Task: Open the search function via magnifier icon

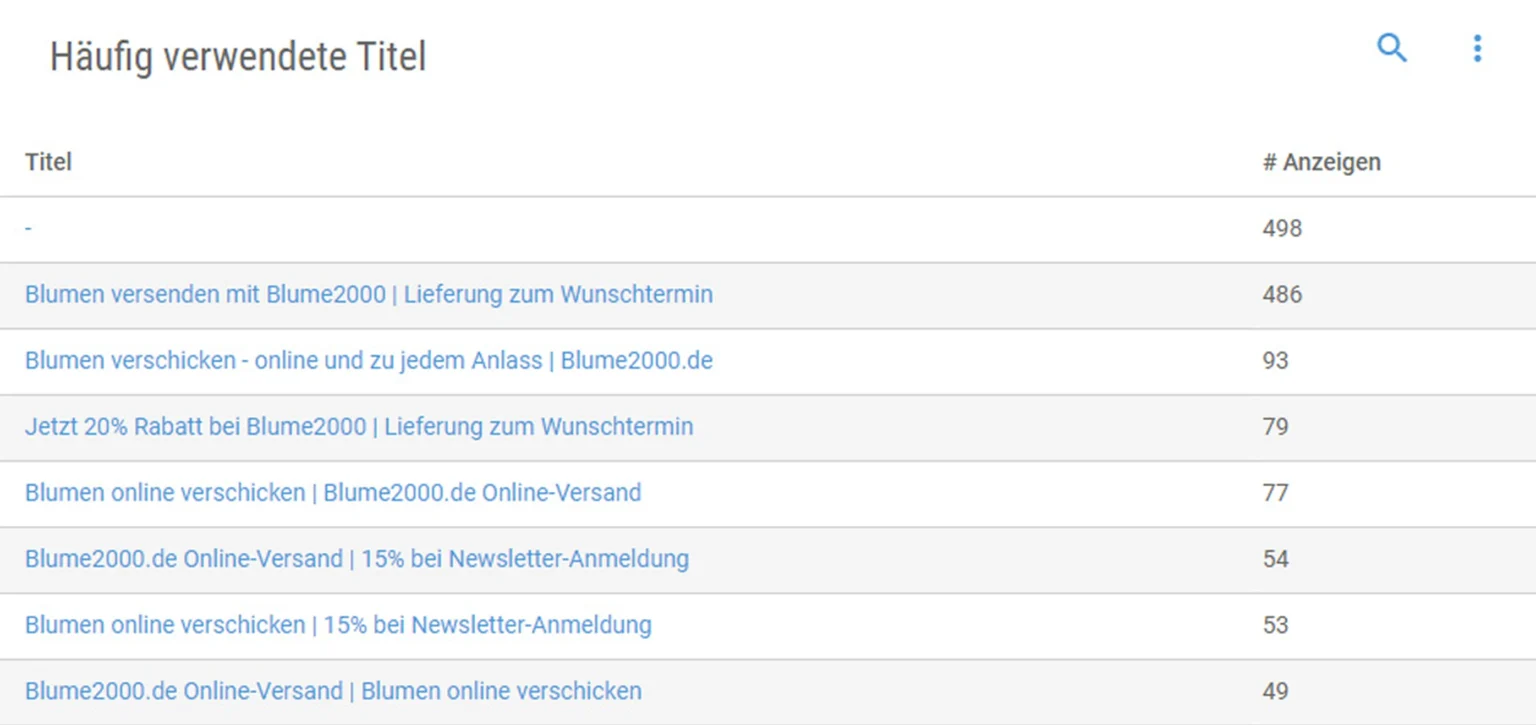Action: 1391,48
